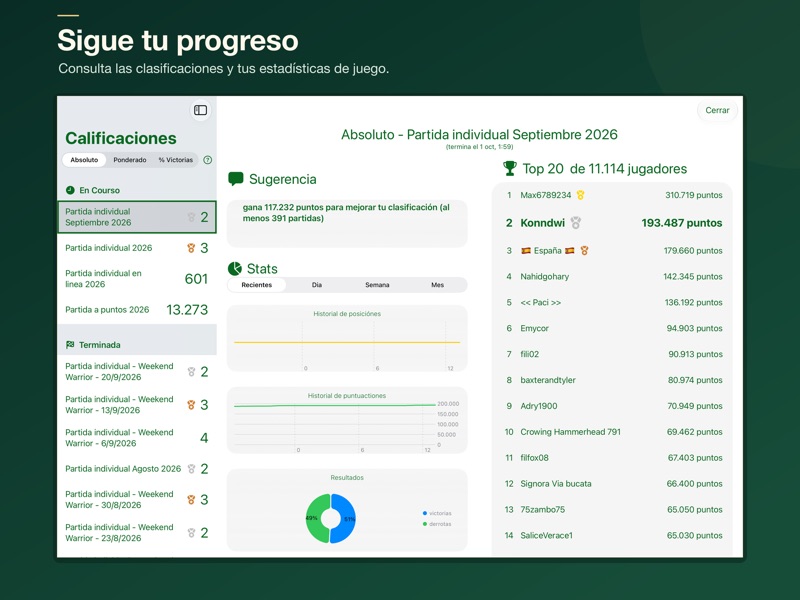800x600 pixels.
Task: Select the Absoluto rating mode
Action: [84, 160]
